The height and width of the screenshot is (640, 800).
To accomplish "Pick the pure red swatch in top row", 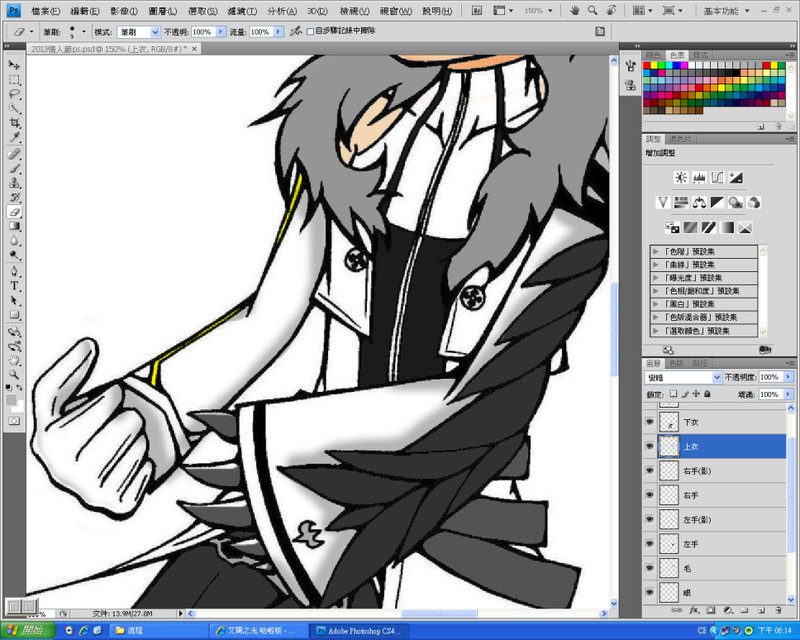I will pyautogui.click(x=646, y=65).
